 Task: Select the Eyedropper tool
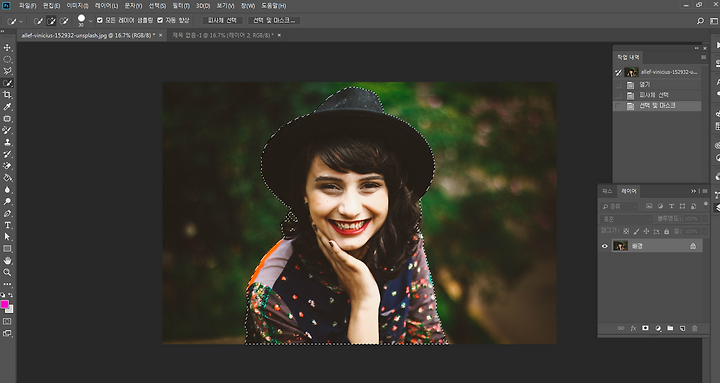7,107
